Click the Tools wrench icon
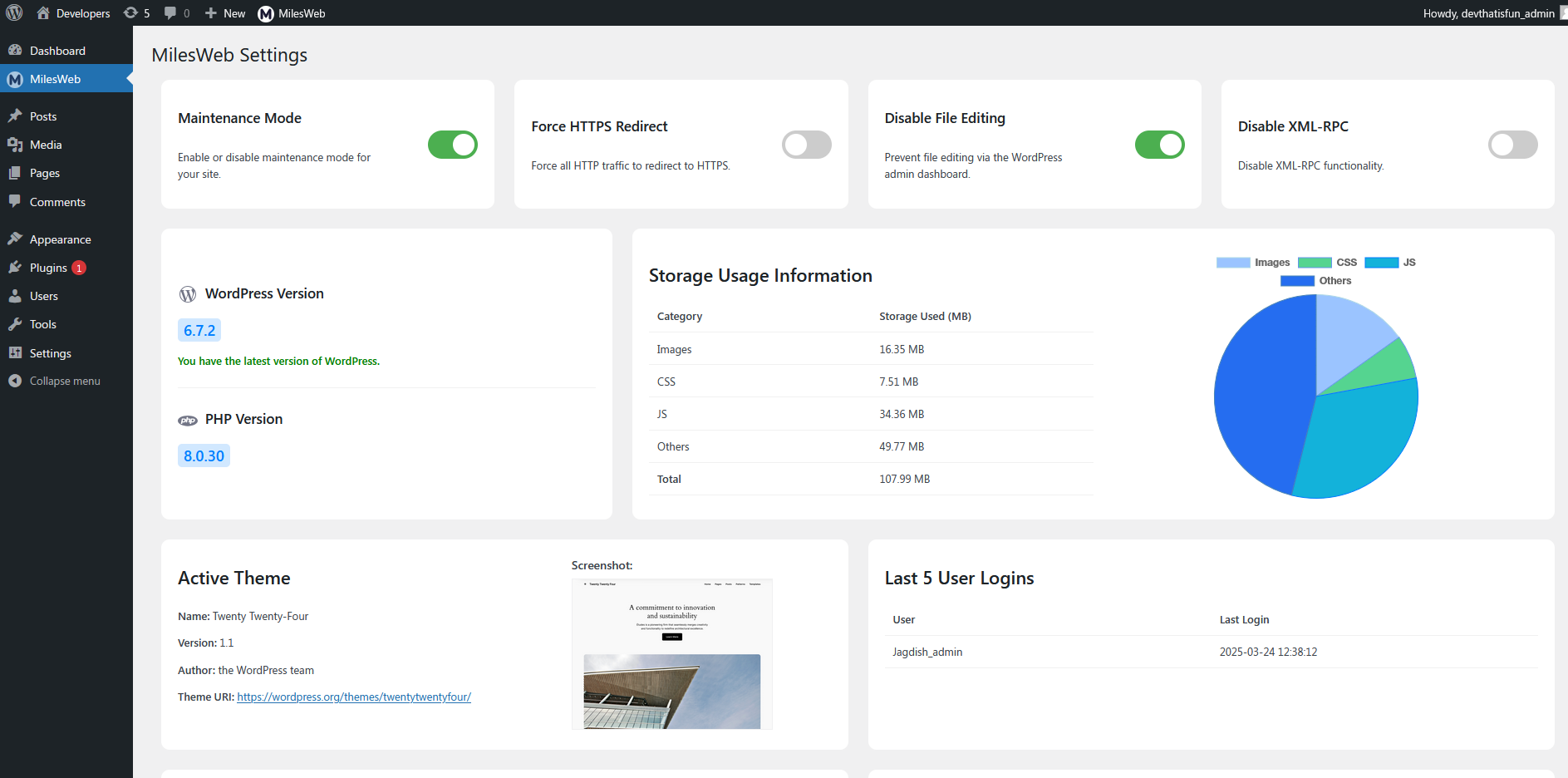 coord(15,324)
